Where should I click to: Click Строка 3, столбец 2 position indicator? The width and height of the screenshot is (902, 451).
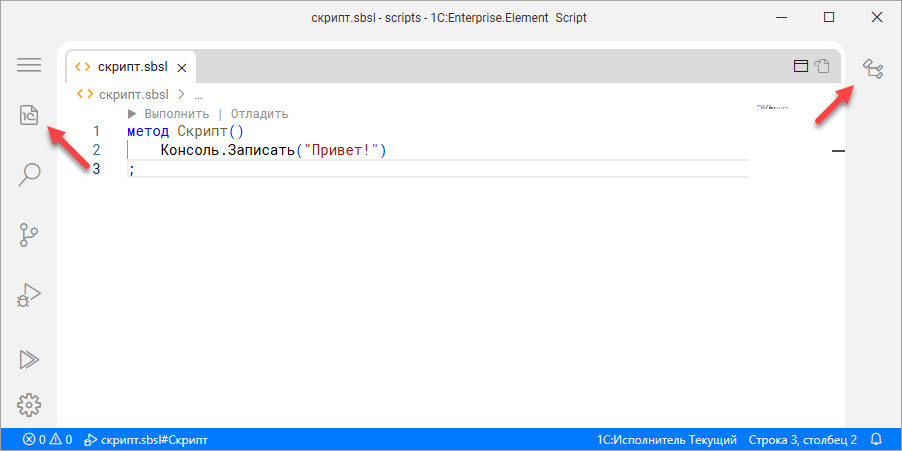click(803, 439)
